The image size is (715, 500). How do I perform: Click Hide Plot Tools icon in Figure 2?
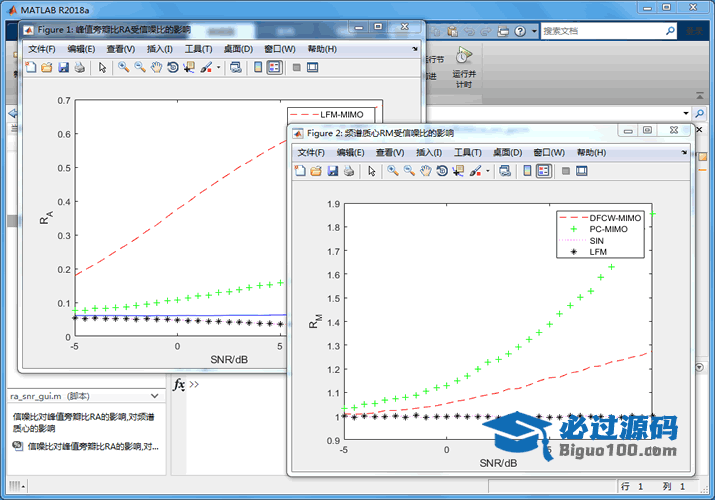[566, 171]
